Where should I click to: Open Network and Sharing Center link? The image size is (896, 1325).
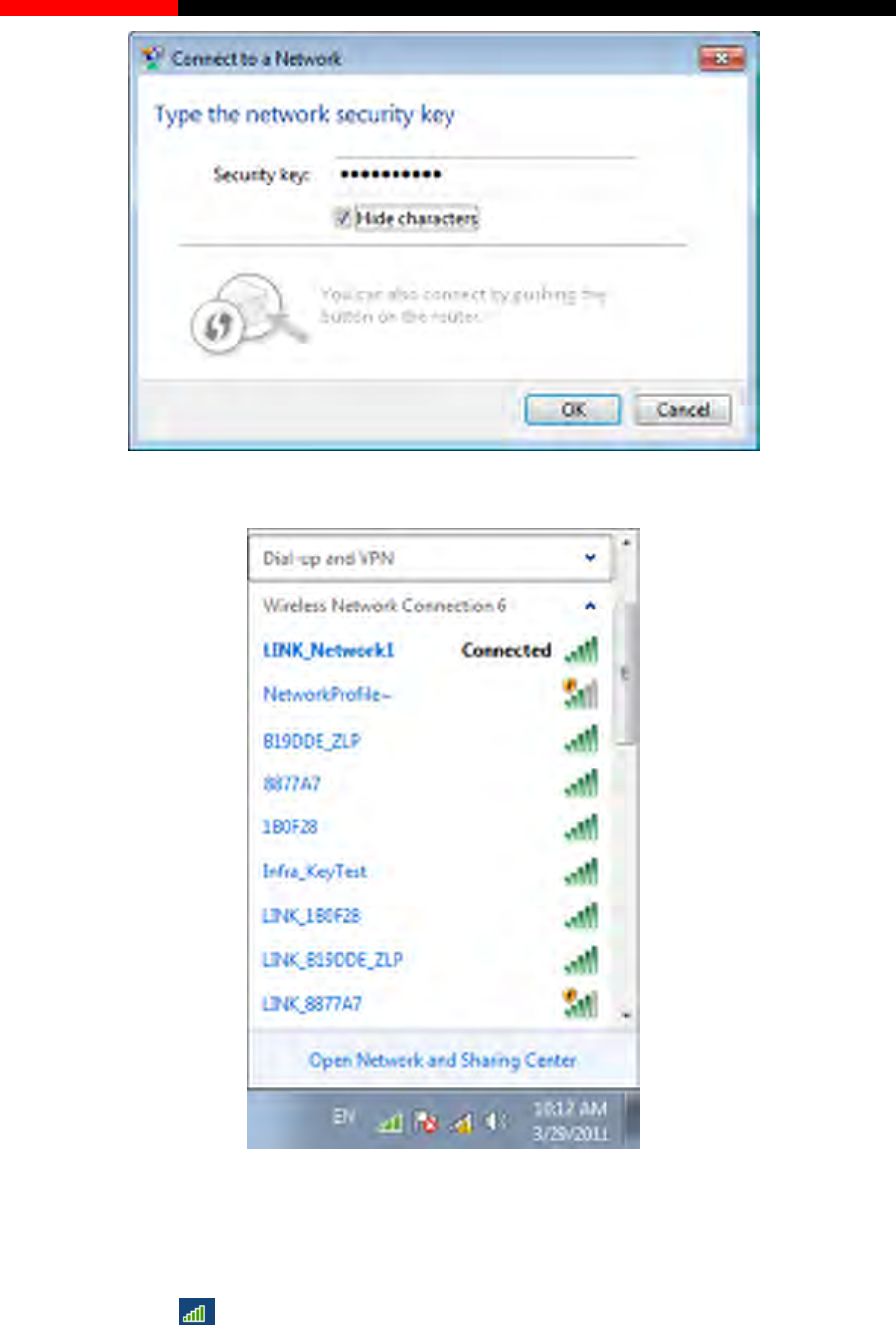(x=443, y=1060)
